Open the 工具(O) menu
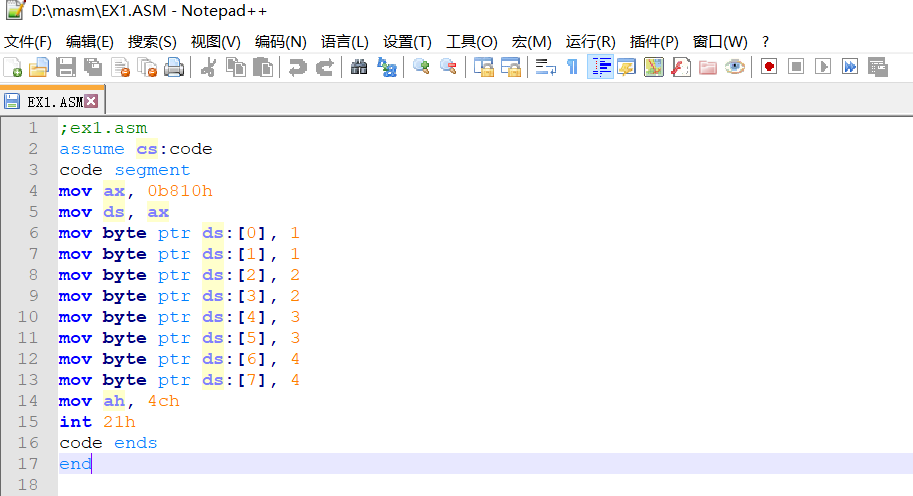The width and height of the screenshot is (913, 496). point(472,42)
